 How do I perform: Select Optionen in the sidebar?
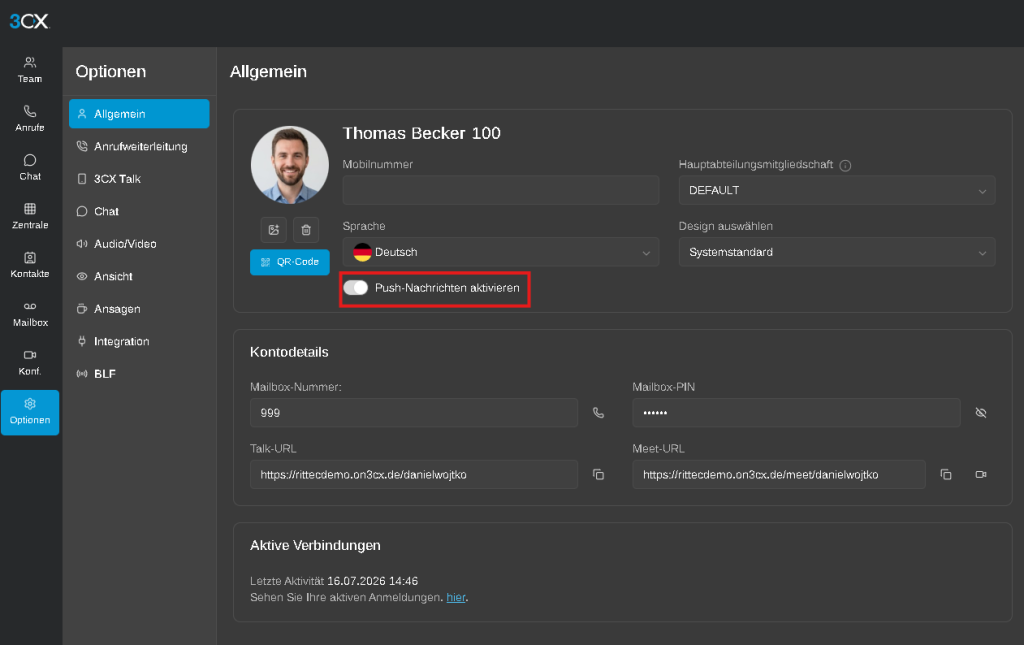[x=30, y=412]
